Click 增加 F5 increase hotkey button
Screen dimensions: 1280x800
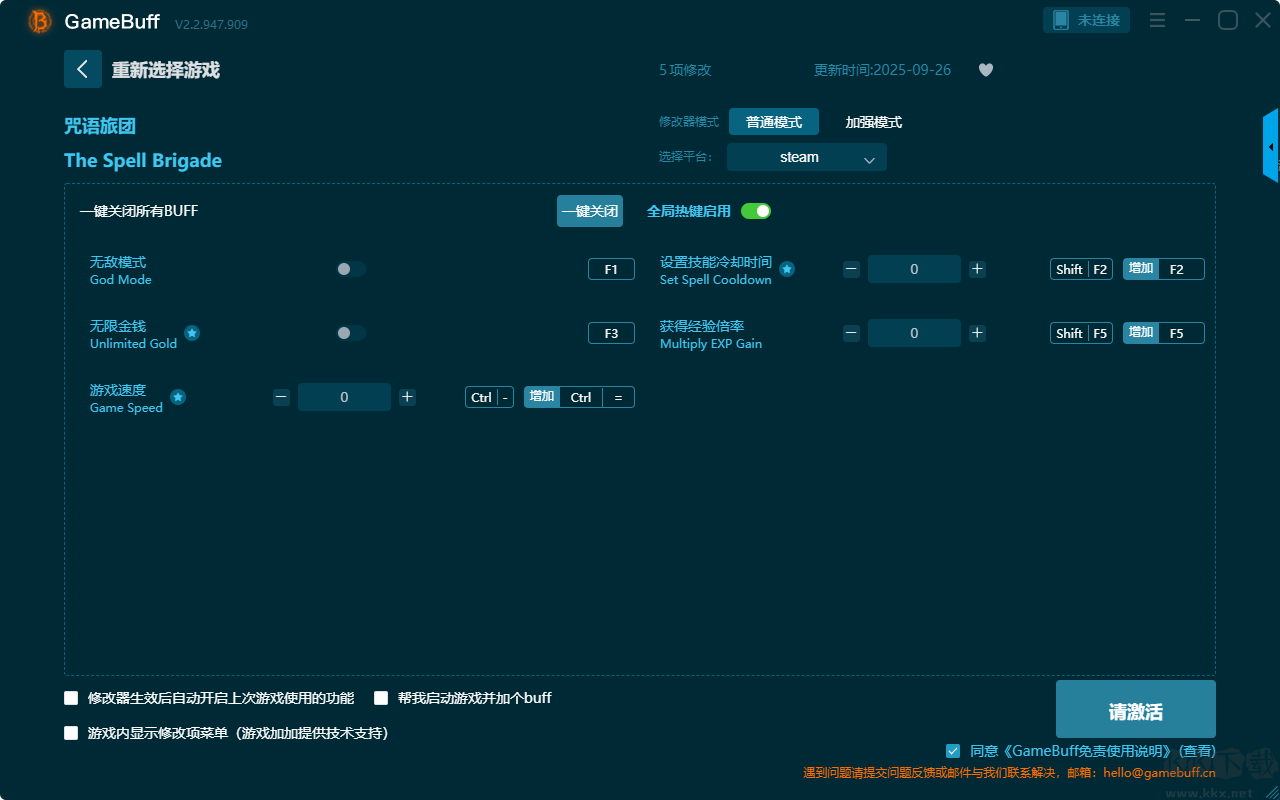(1164, 333)
